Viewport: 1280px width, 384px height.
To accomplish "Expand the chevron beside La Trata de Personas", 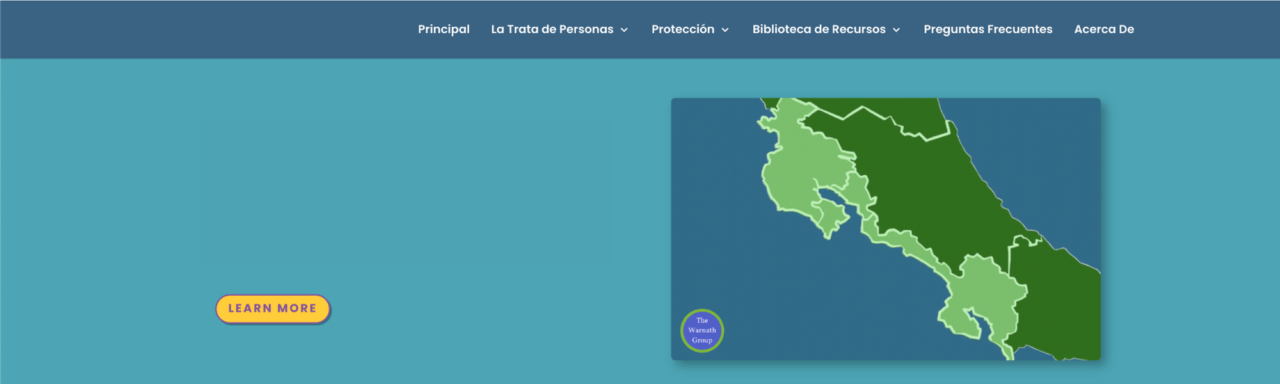I will click(x=624, y=30).
